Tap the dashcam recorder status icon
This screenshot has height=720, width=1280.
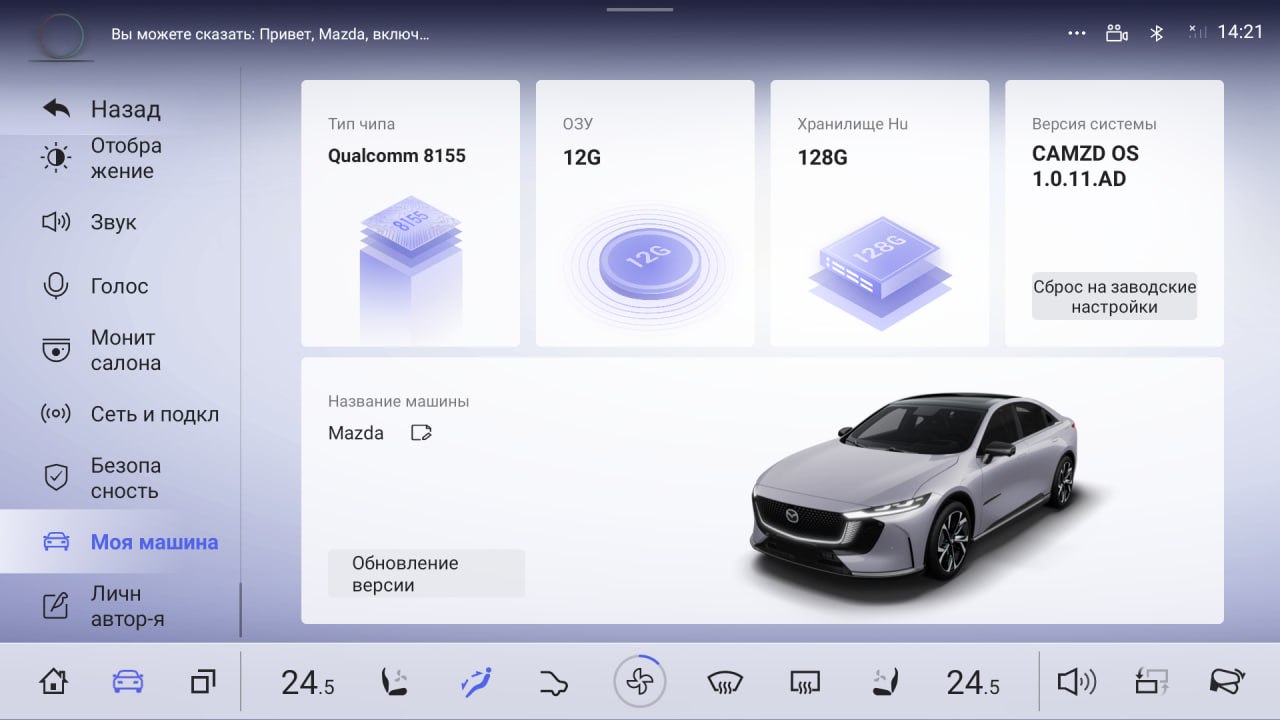pyautogui.click(x=1116, y=33)
